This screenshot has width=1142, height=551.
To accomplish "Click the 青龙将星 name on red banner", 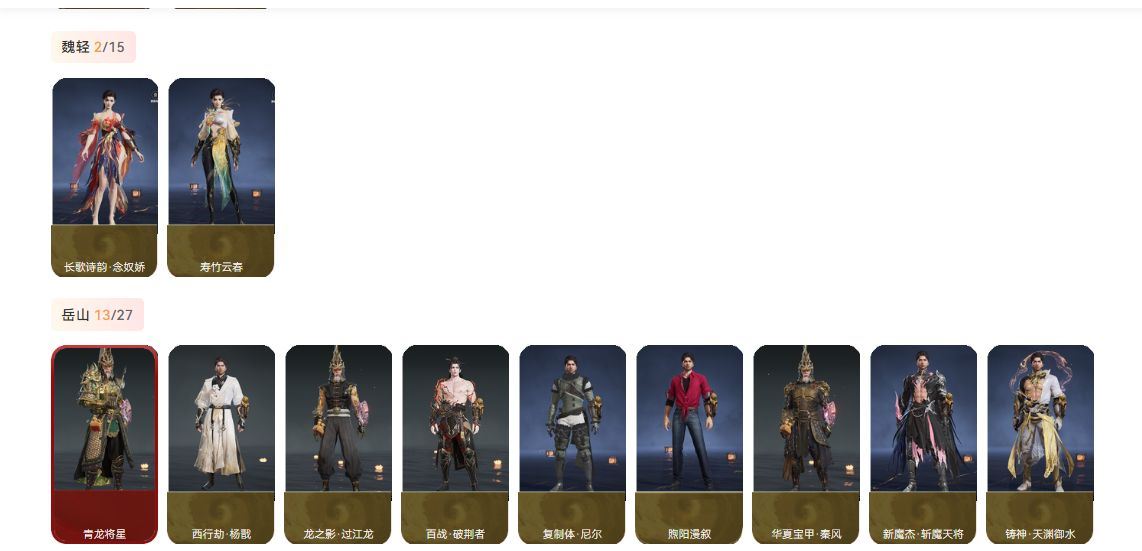I will click(x=105, y=534).
